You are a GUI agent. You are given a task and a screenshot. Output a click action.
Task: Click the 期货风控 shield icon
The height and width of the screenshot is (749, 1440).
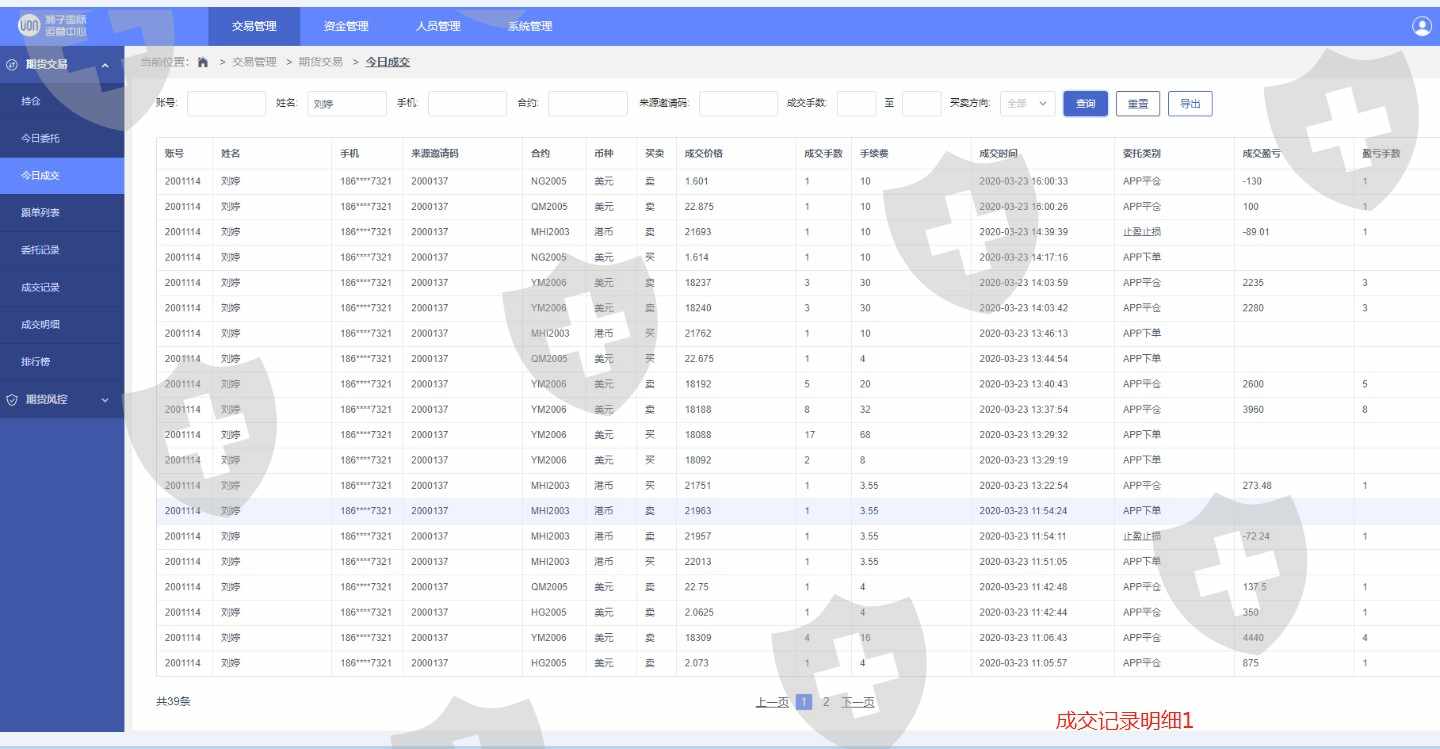point(12,400)
